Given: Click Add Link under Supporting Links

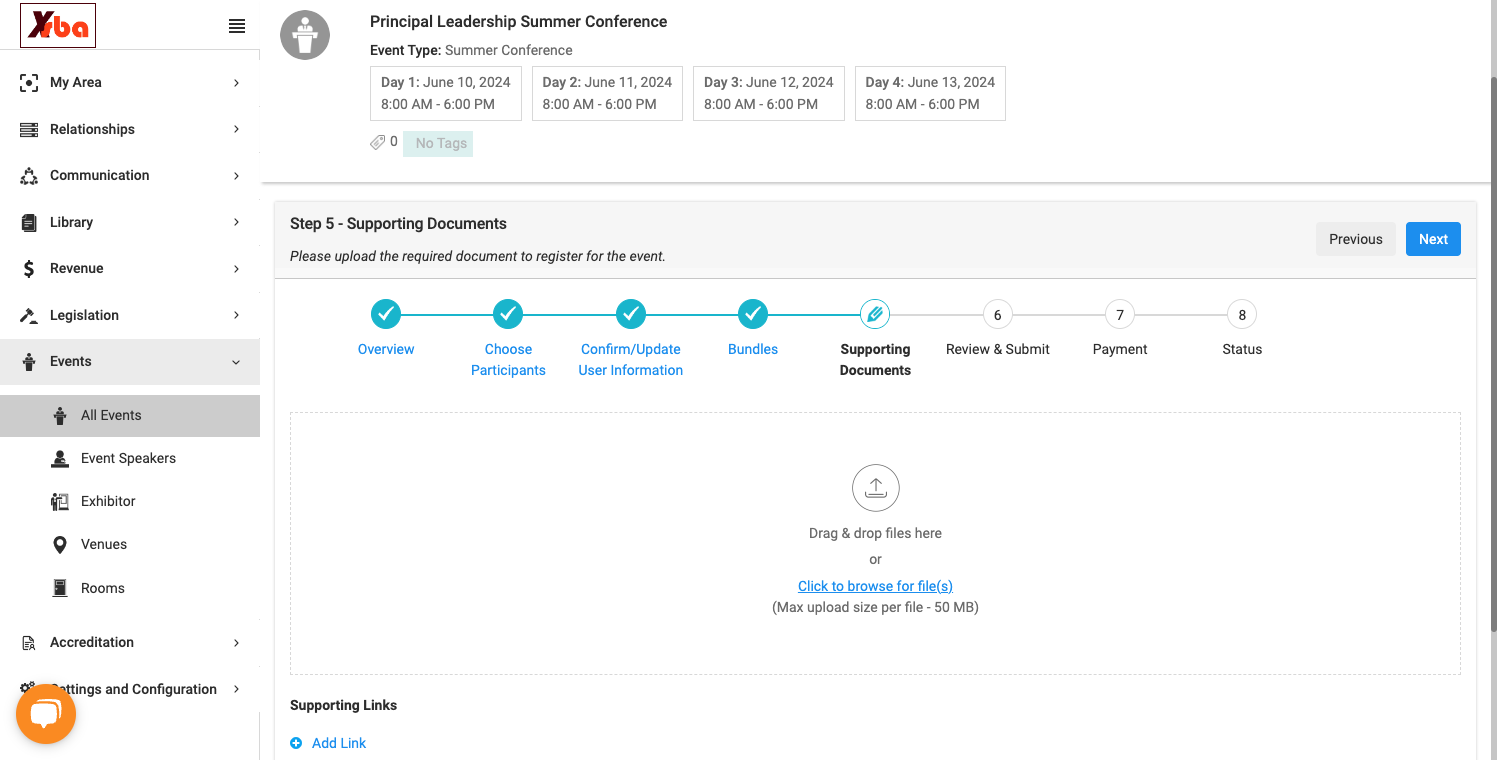Looking at the screenshot, I should pyautogui.click(x=328, y=743).
